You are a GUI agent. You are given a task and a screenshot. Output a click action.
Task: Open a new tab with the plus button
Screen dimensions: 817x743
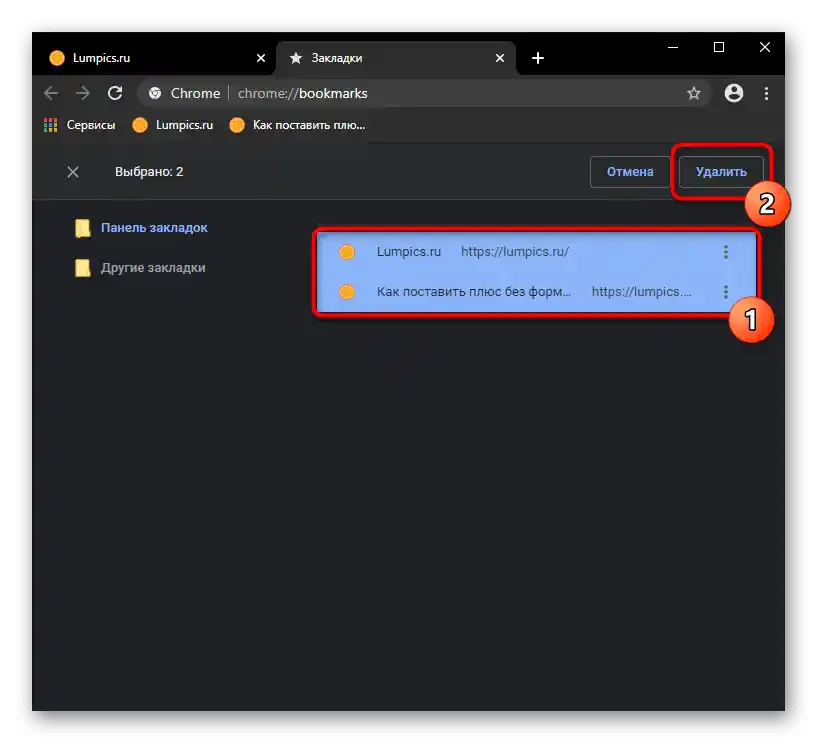pos(538,58)
